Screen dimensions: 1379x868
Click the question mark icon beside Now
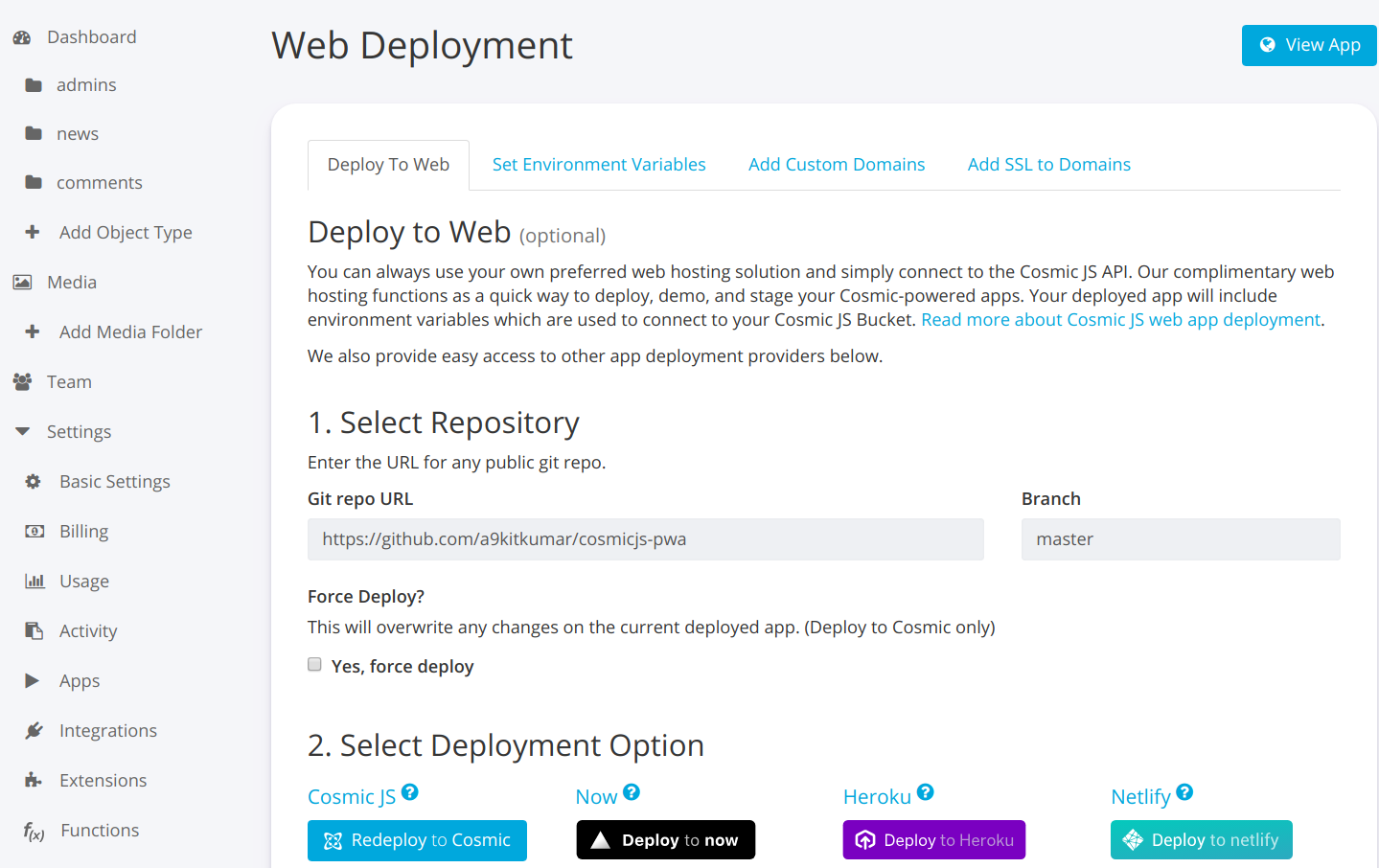631,792
